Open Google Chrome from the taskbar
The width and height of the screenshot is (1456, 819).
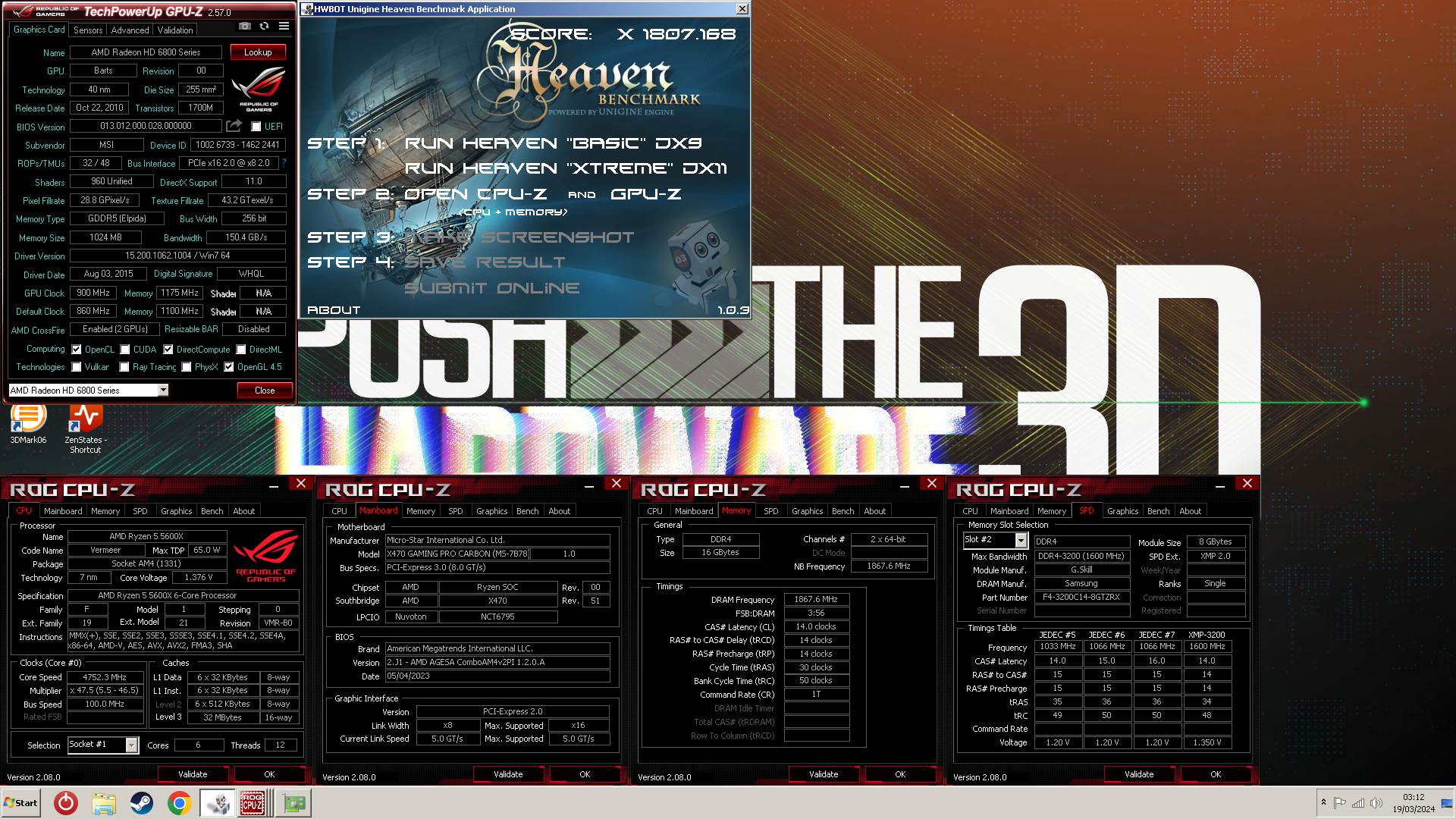coord(179,803)
